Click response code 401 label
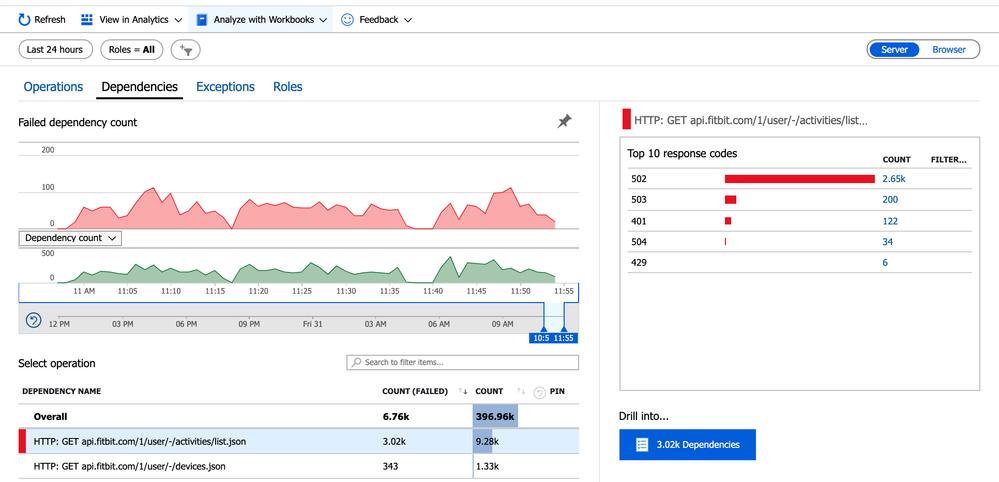 tap(638, 222)
